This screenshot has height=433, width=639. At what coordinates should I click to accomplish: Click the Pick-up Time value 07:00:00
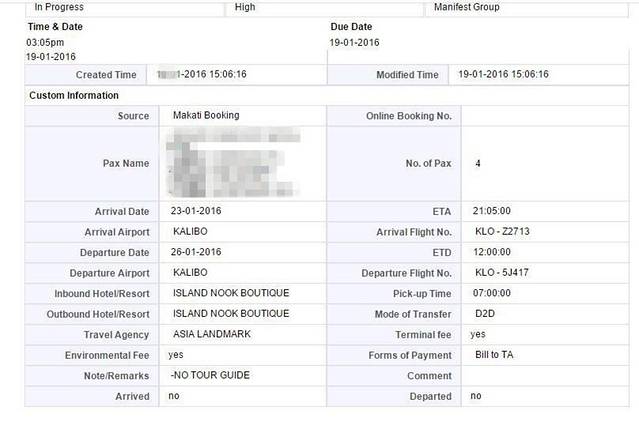pyautogui.click(x=493, y=293)
